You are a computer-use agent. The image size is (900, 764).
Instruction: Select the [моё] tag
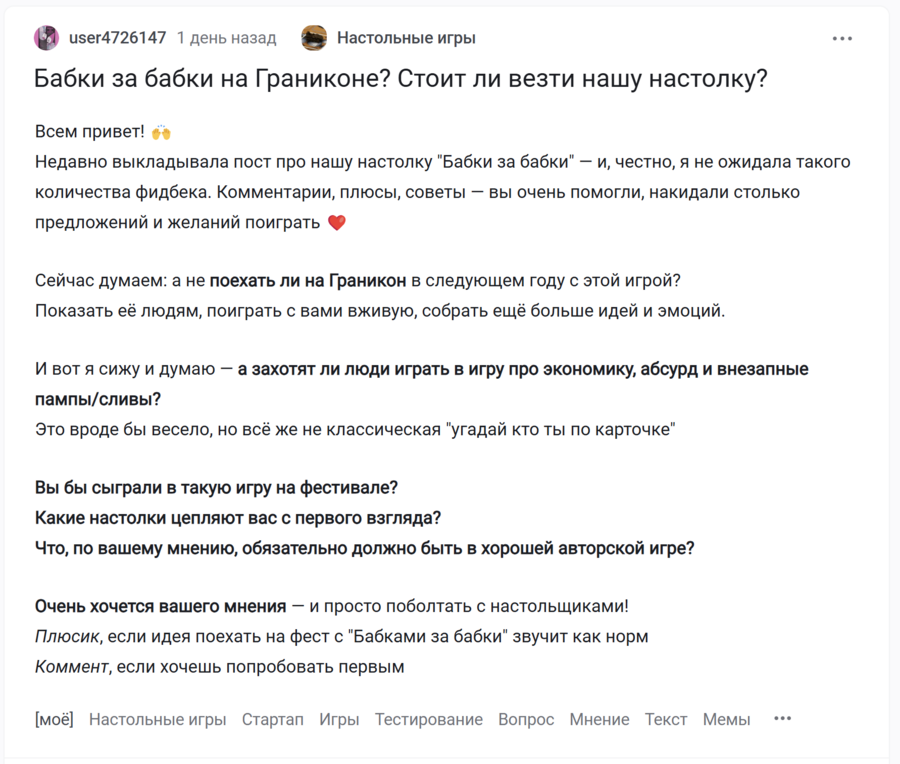click(x=54, y=719)
